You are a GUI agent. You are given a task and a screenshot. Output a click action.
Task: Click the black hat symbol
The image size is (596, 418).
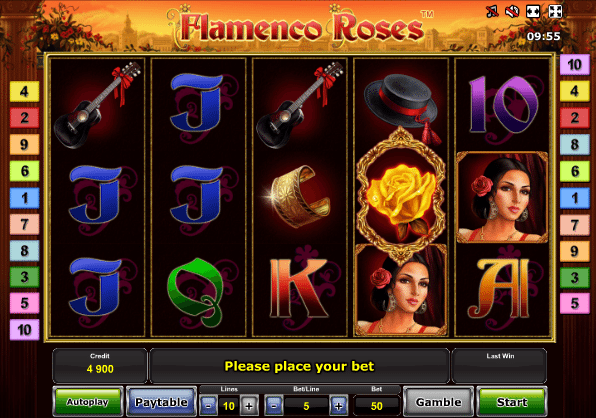[402, 106]
